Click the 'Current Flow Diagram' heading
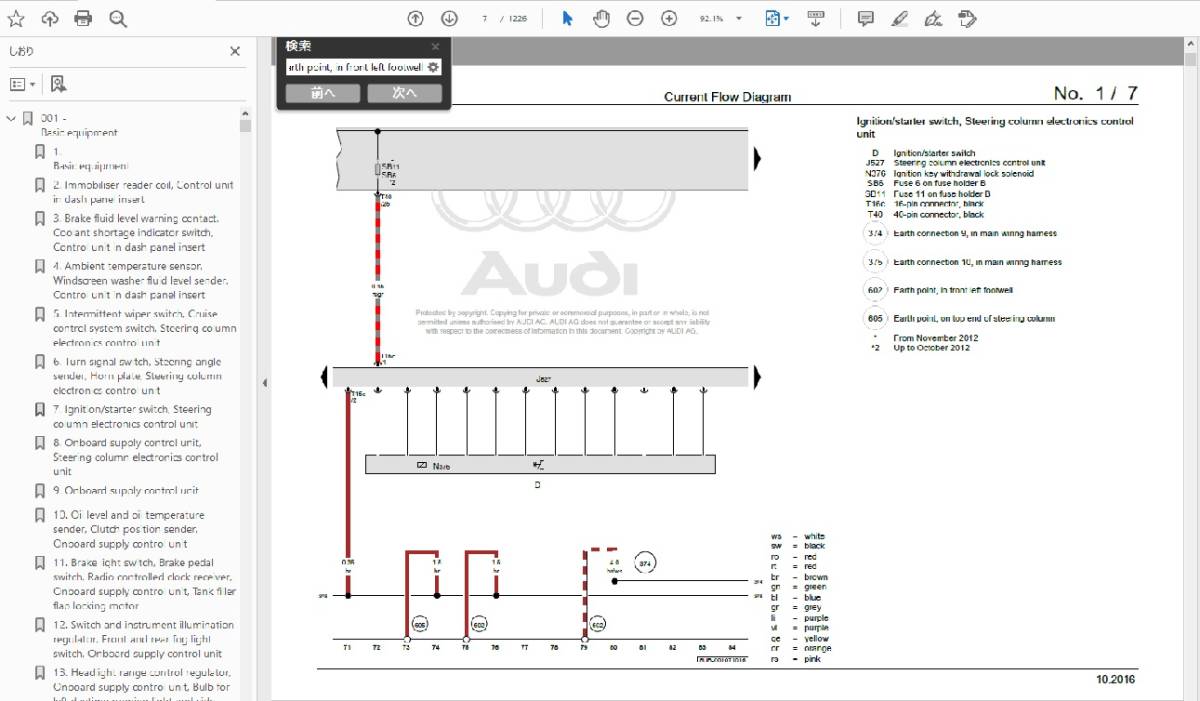This screenshot has height=701, width=1200. tap(727, 97)
